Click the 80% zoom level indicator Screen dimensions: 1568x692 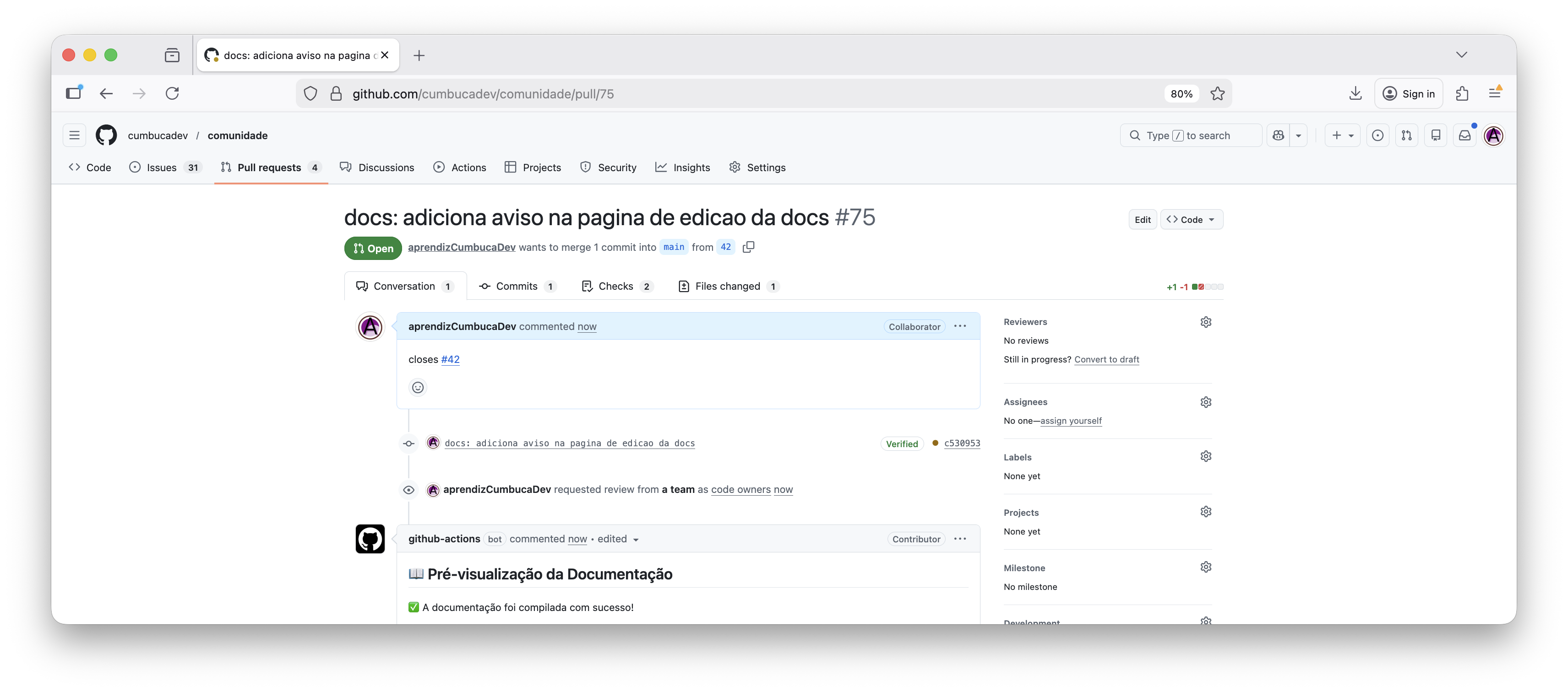tap(1181, 94)
